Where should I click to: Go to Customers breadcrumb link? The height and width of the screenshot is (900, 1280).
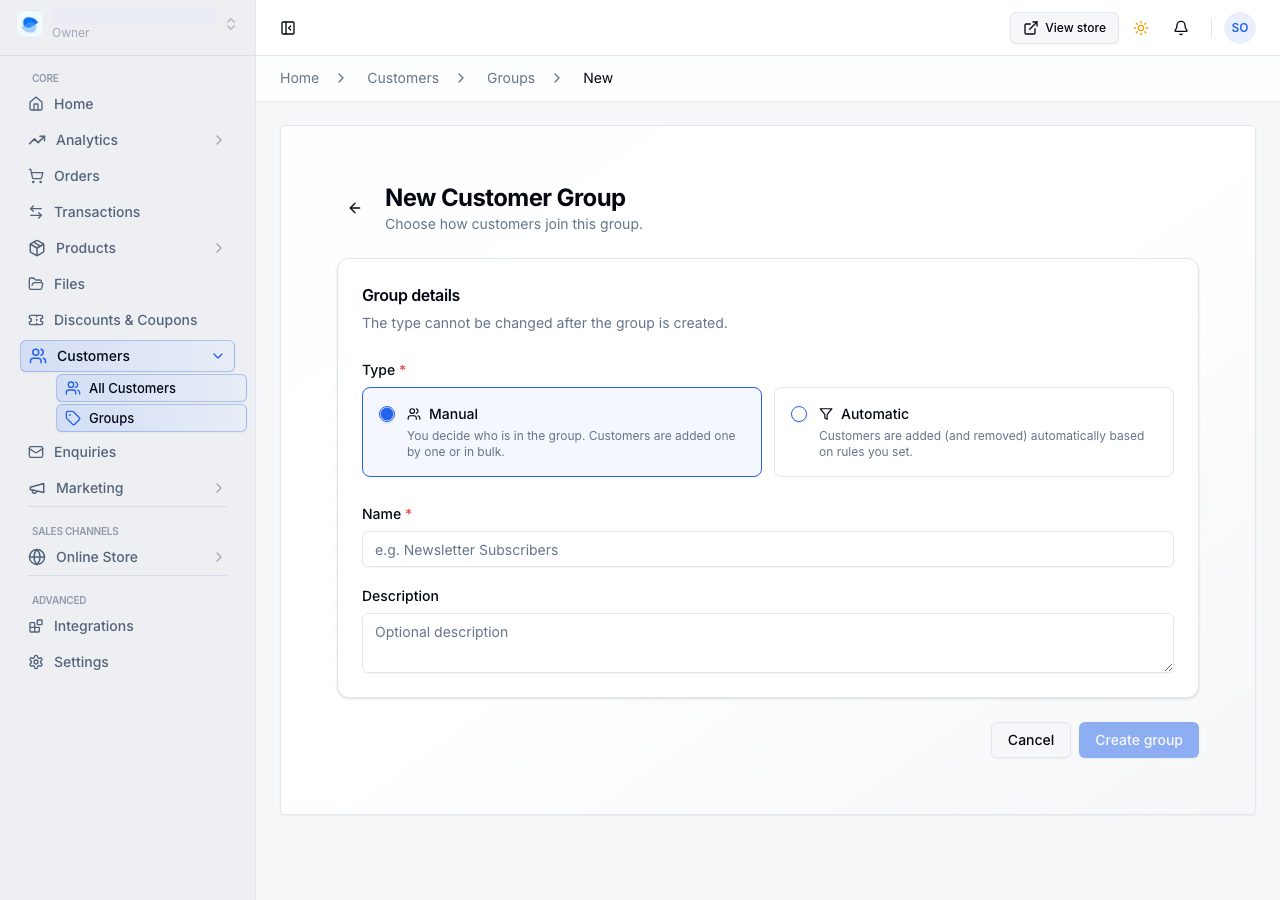403,78
